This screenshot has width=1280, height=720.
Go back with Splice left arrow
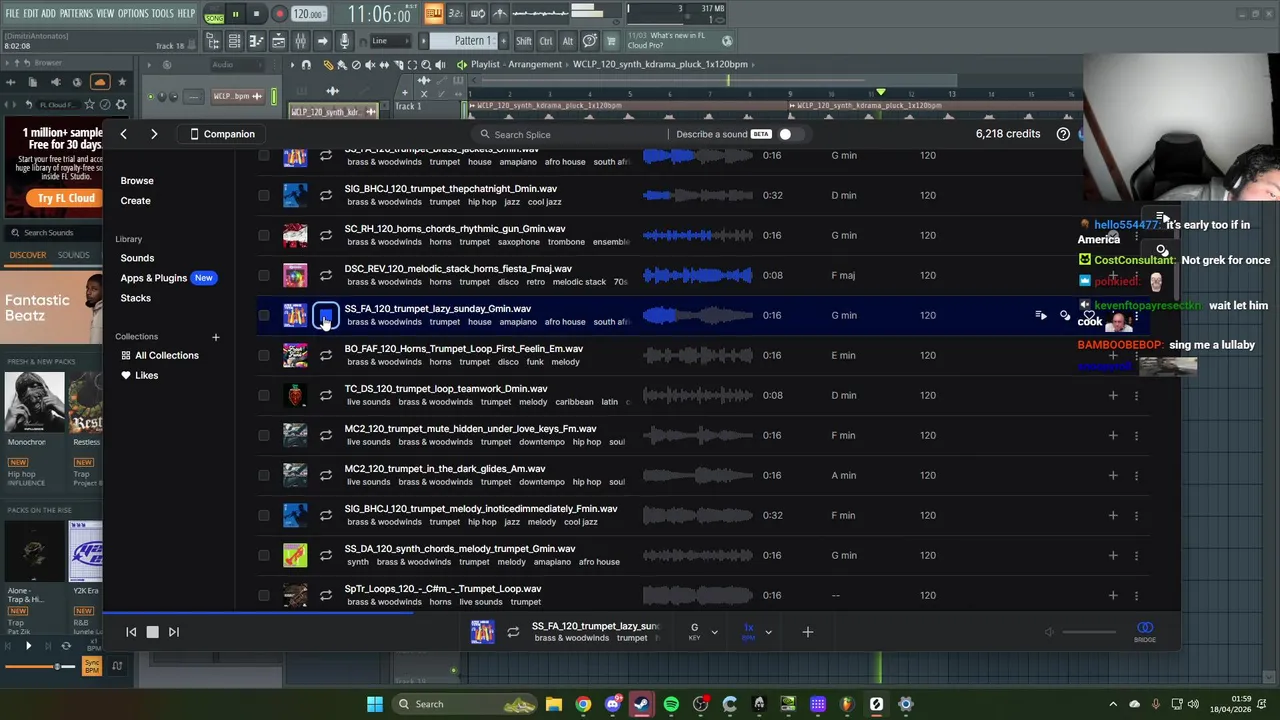coord(123,134)
